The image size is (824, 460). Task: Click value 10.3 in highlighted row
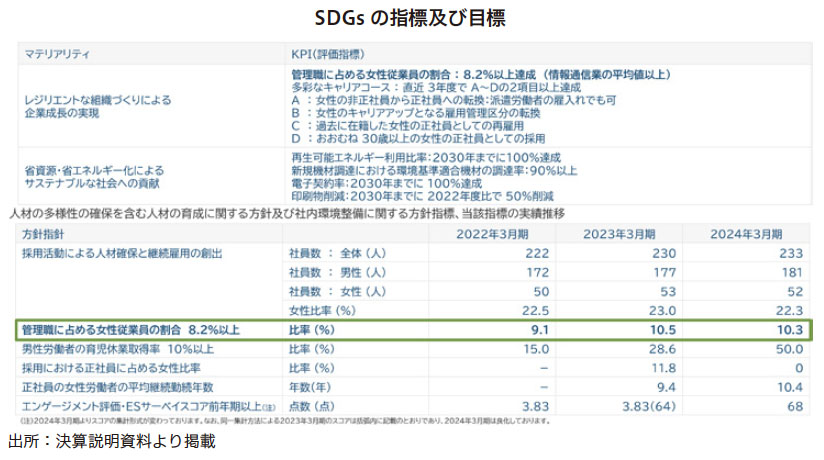click(x=790, y=330)
